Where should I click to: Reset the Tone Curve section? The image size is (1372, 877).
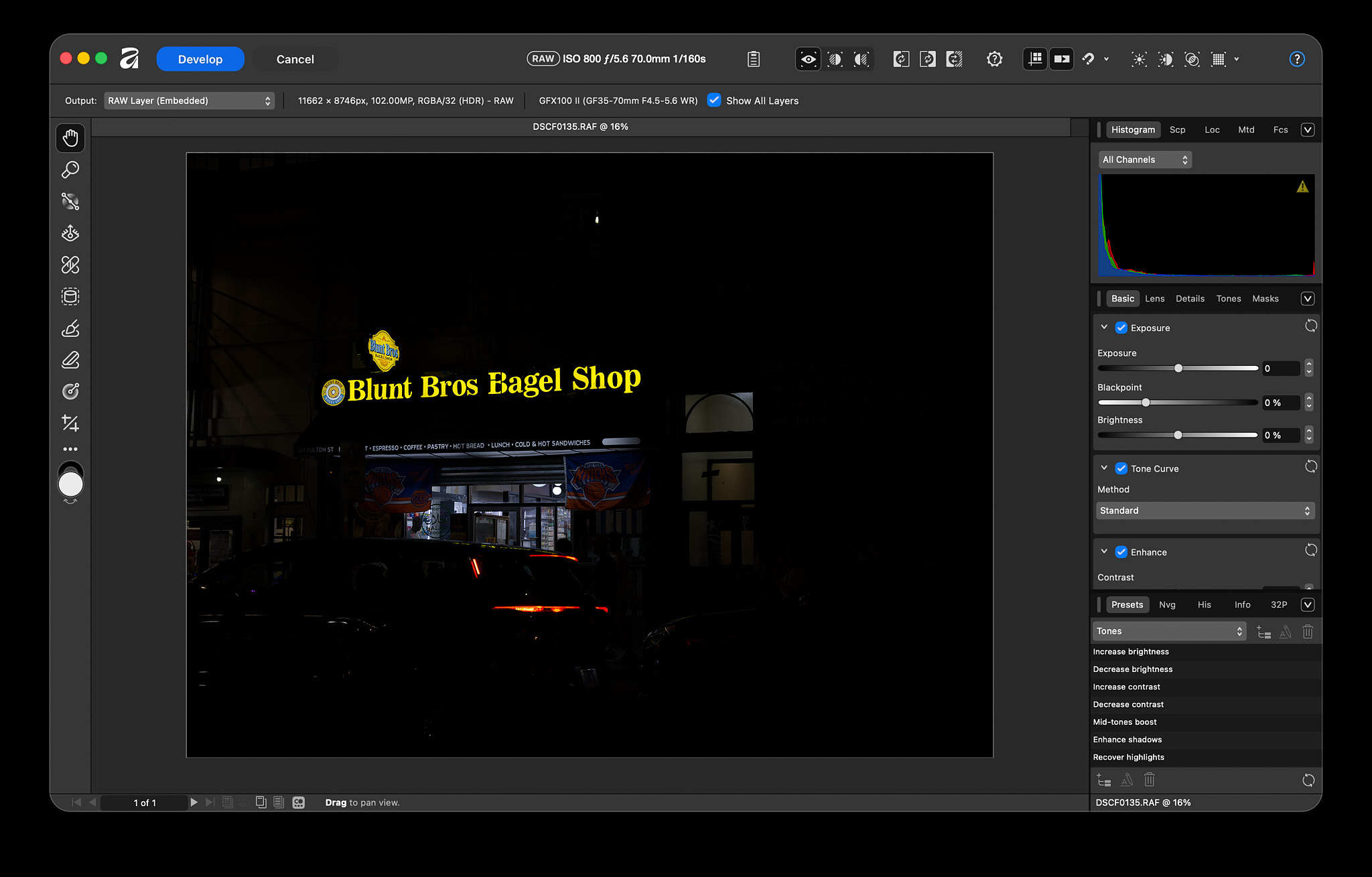point(1310,467)
